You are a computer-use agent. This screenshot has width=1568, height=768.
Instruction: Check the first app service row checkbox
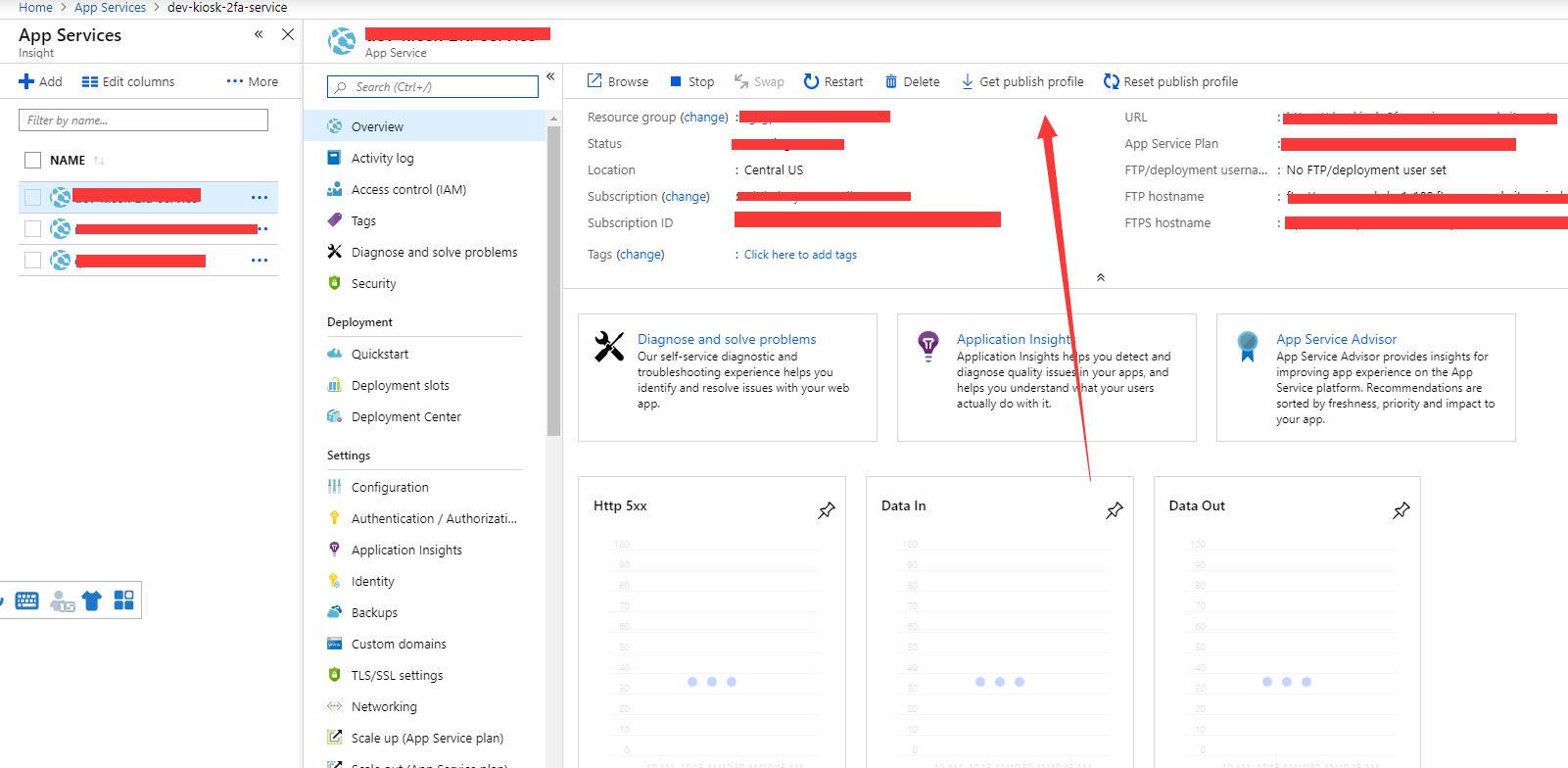33,197
